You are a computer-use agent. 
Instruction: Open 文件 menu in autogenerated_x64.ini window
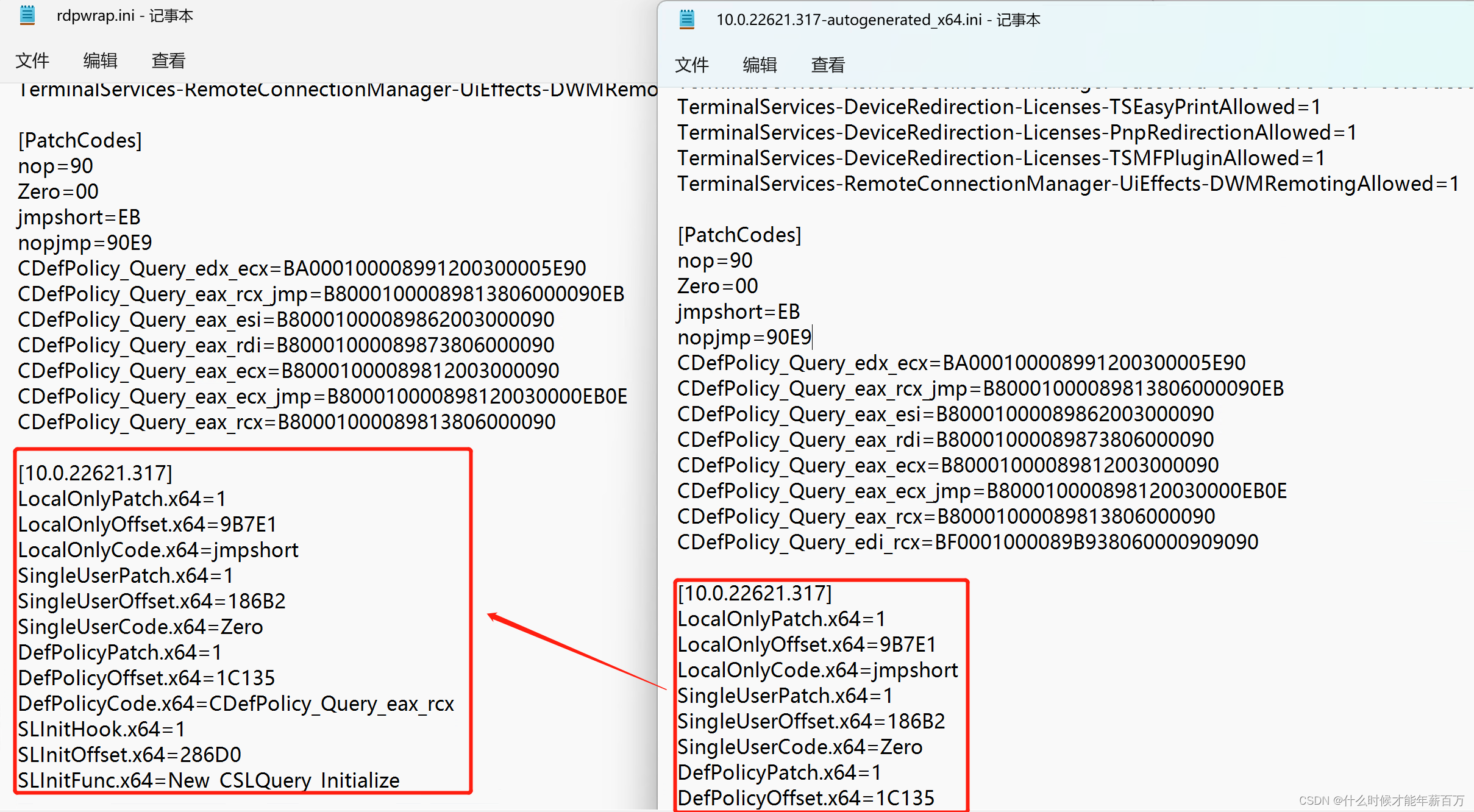(x=692, y=65)
